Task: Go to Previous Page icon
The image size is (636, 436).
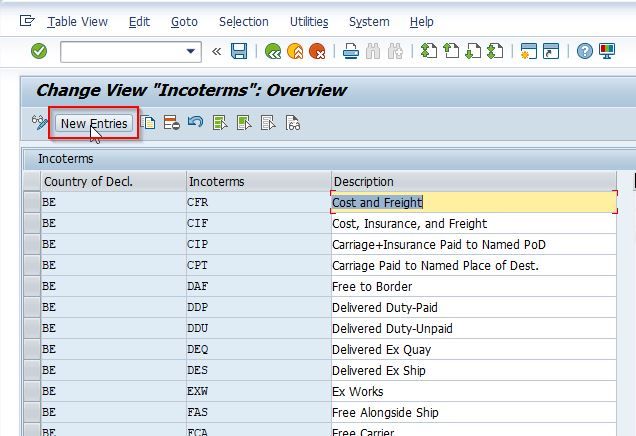Action: coord(451,51)
